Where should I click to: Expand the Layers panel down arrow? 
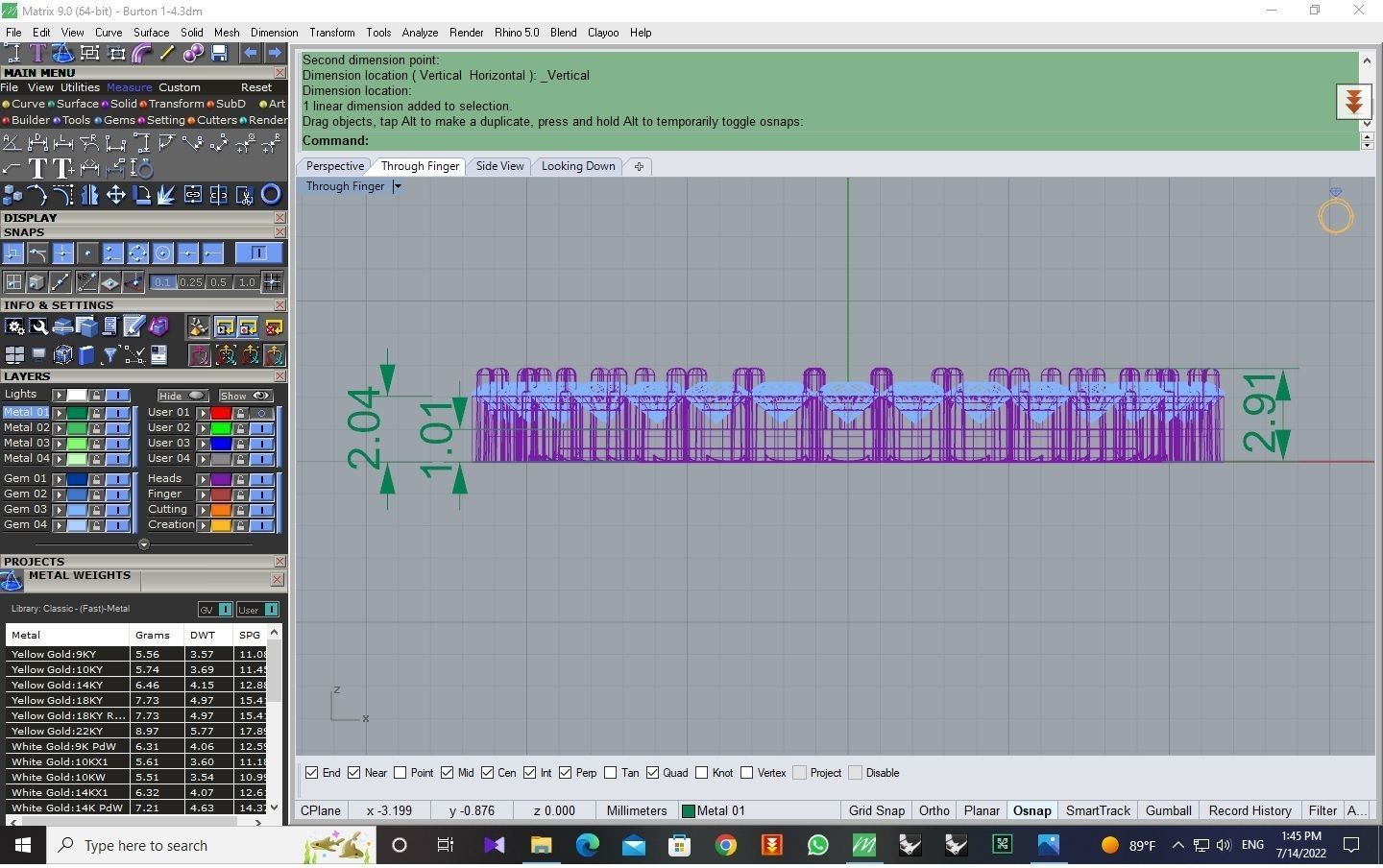[x=144, y=544]
